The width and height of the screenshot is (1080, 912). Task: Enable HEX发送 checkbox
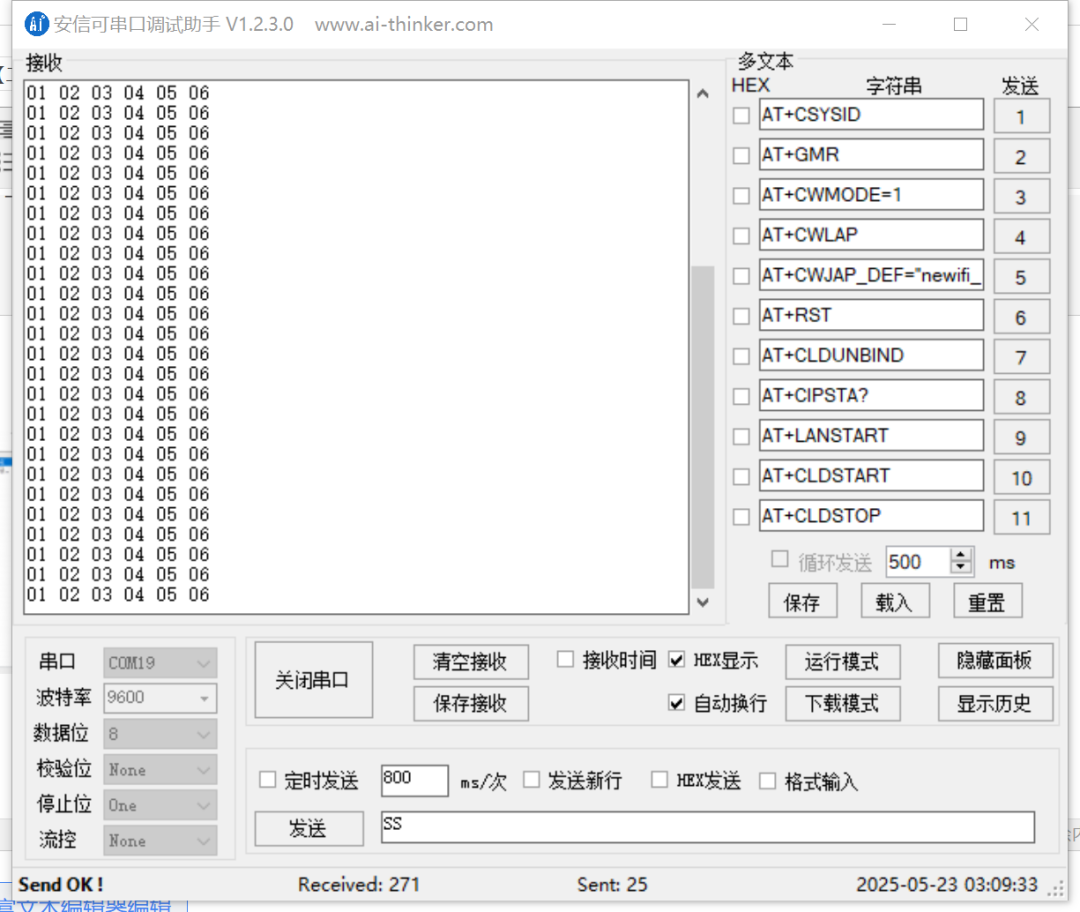tap(659, 780)
